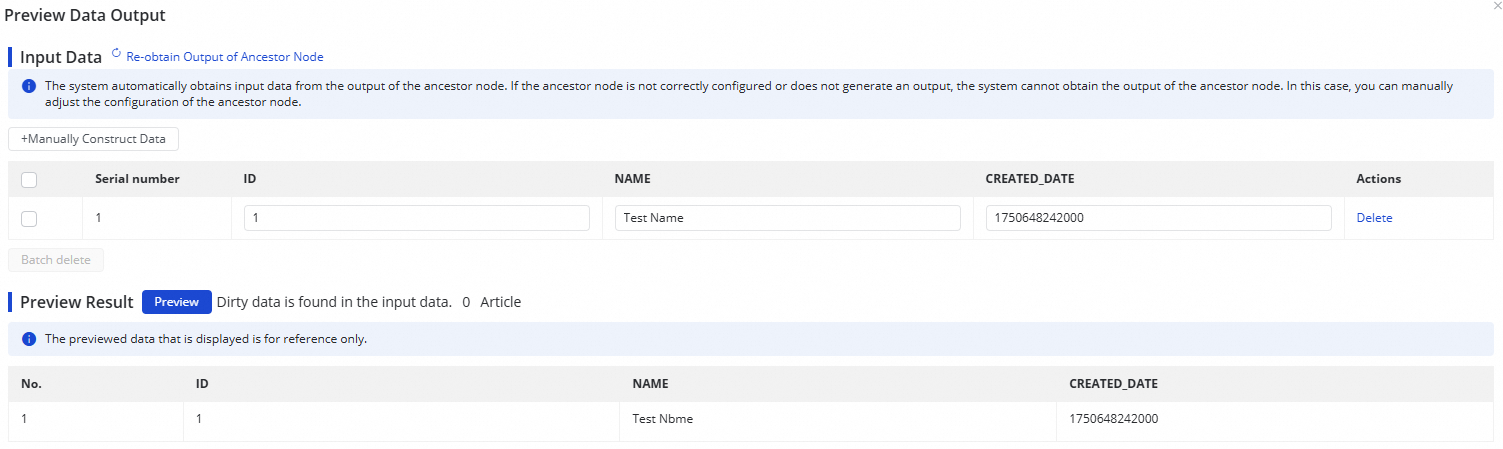Click the NAME column header in input table
Screen dimensions: 1503x449
[x=632, y=179]
